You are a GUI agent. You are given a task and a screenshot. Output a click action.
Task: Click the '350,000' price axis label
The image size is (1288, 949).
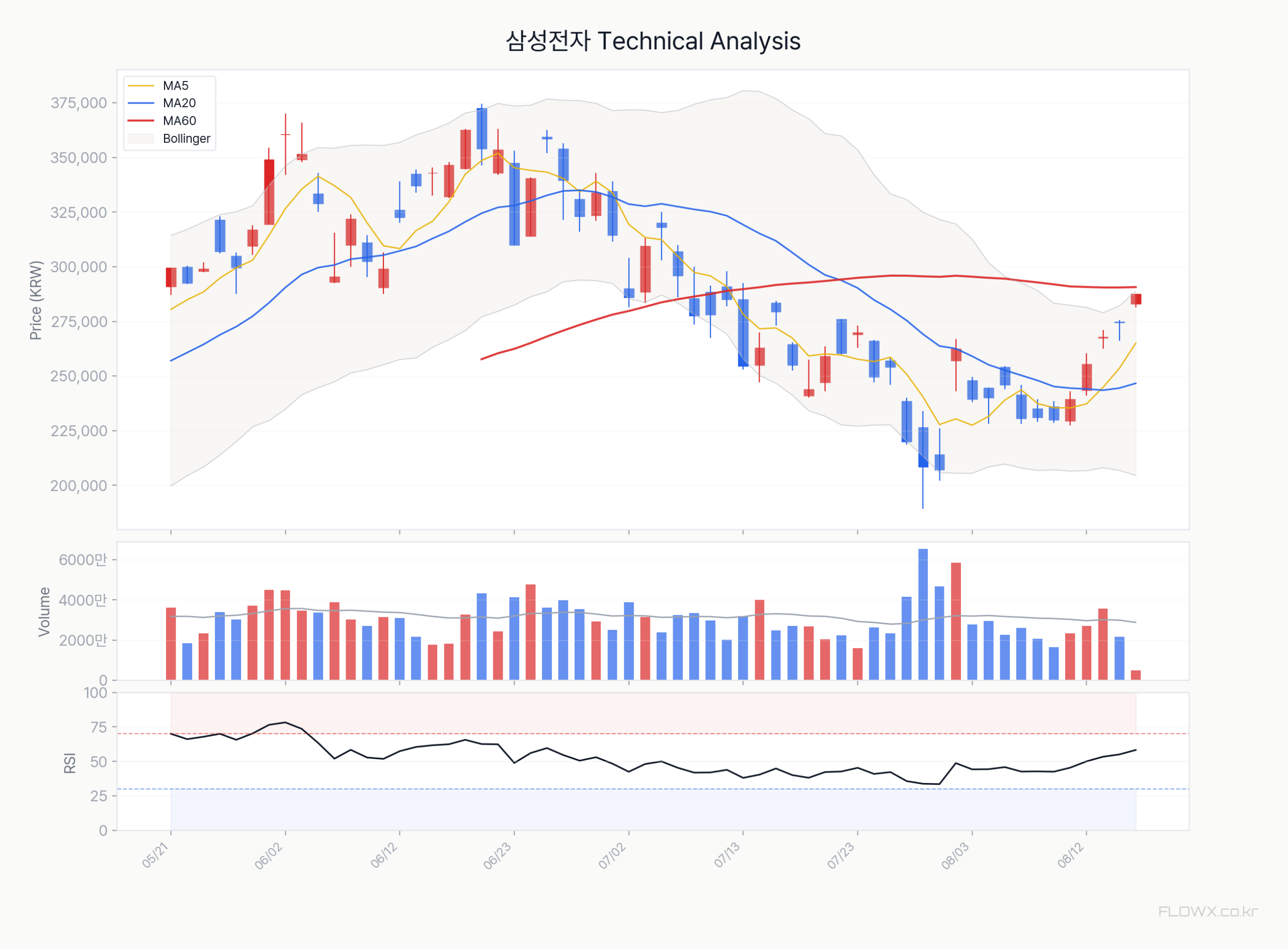[x=78, y=157]
